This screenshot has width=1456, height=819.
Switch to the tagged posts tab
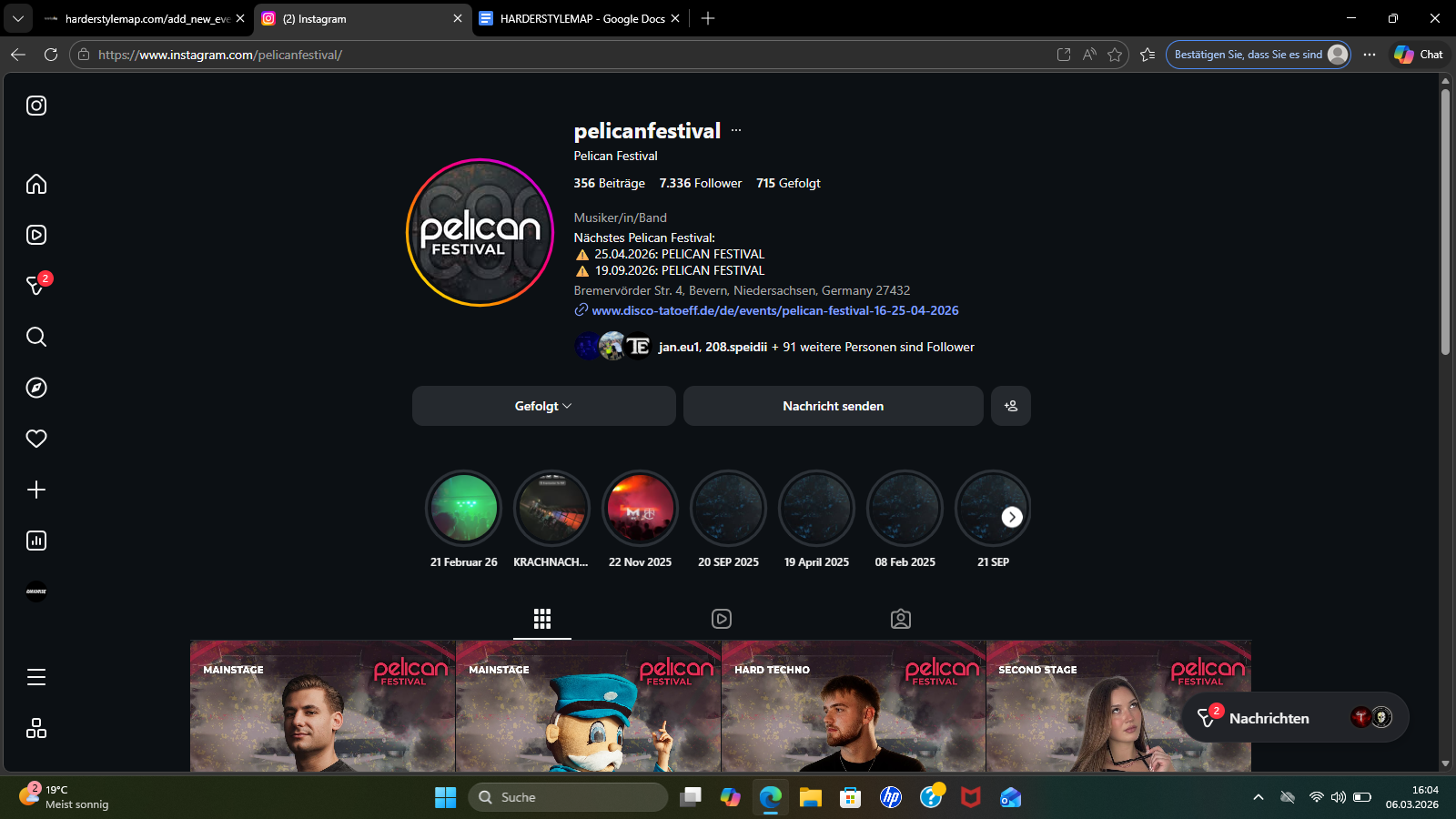coord(900,619)
